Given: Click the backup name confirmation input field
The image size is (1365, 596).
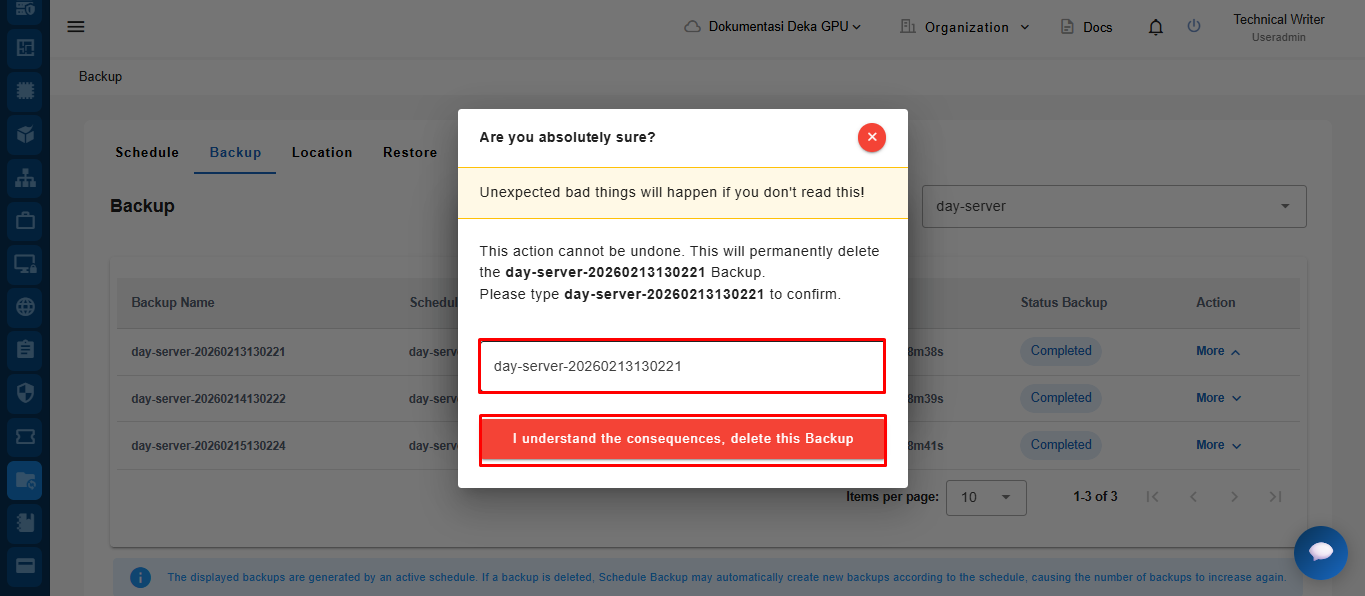Looking at the screenshot, I should pyautogui.click(x=682, y=366).
